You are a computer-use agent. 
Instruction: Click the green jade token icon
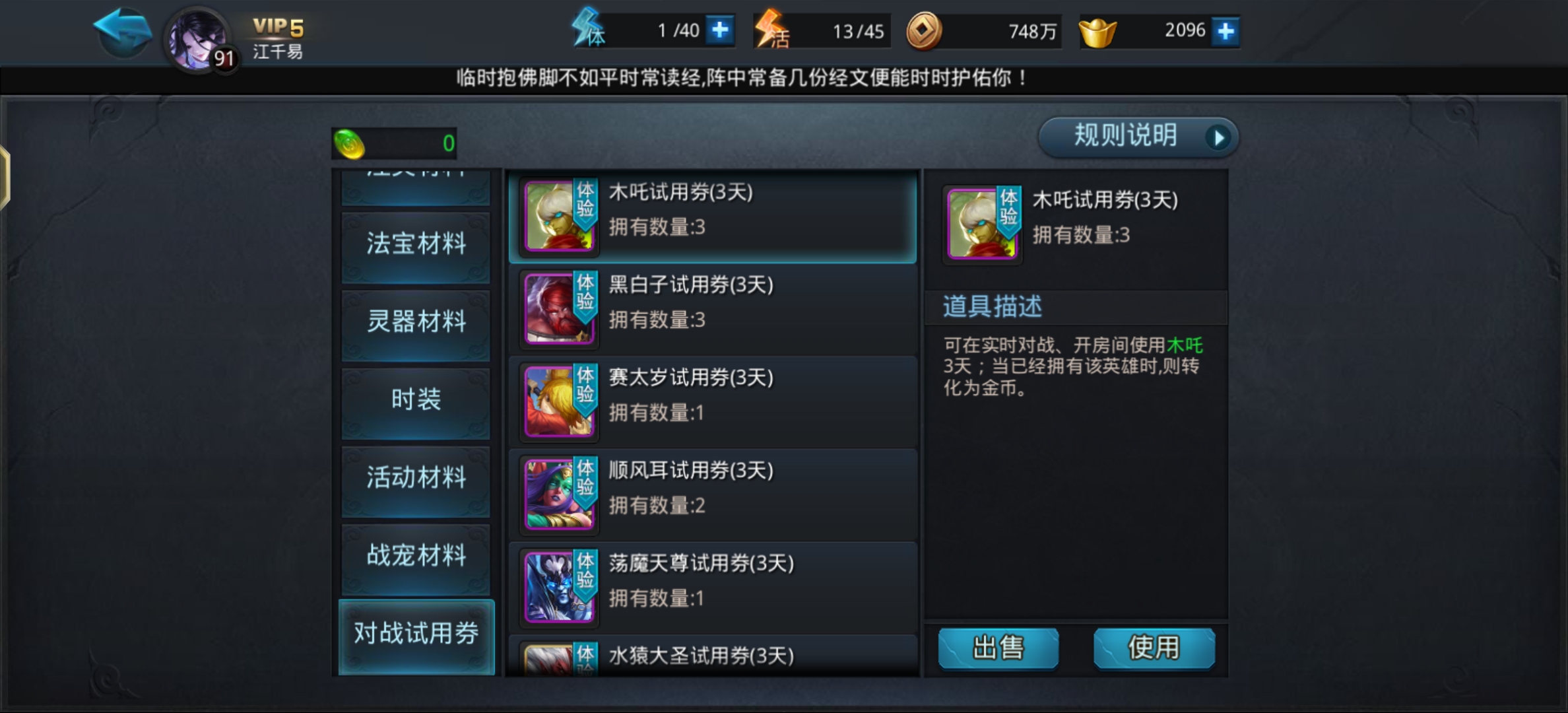click(x=349, y=143)
